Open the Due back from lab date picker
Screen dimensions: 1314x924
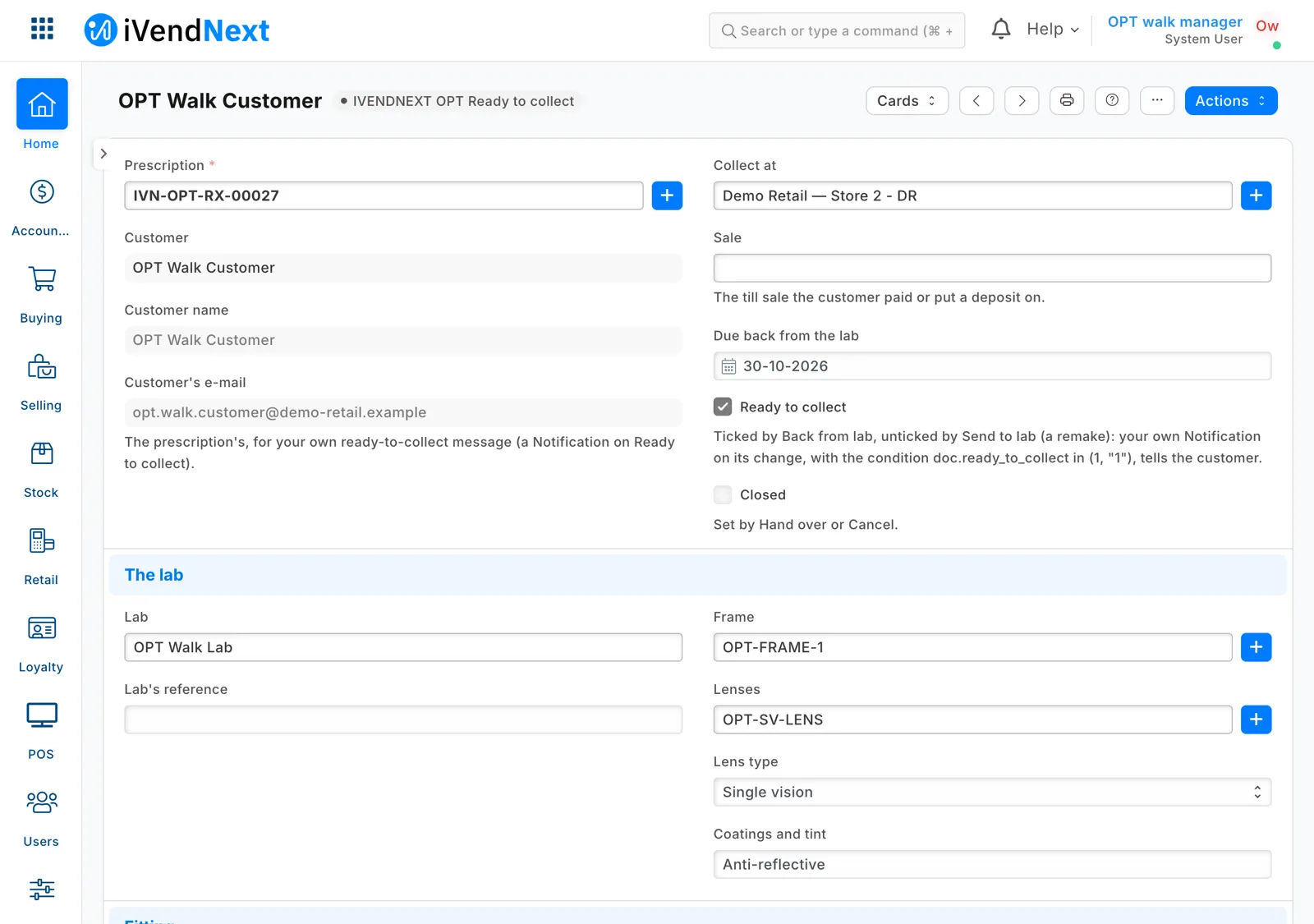click(992, 366)
